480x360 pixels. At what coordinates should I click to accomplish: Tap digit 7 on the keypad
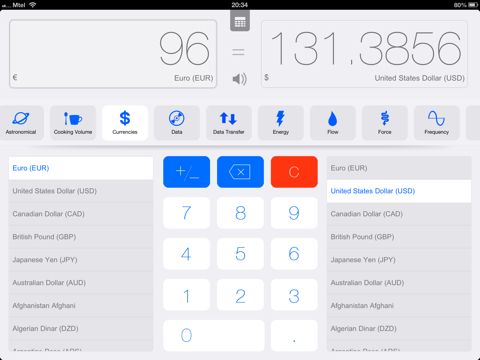[x=187, y=213]
